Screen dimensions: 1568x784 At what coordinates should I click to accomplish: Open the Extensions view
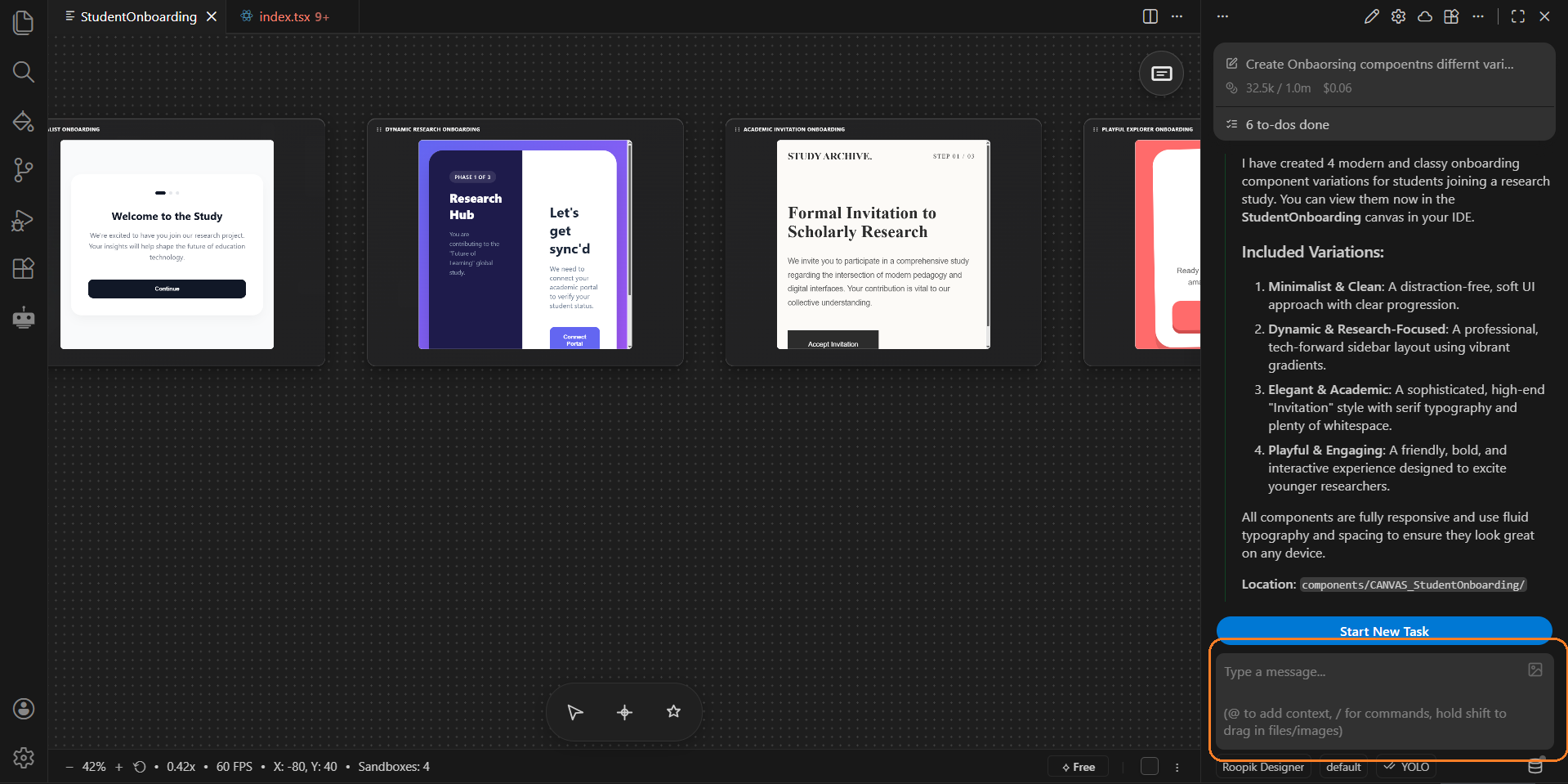(x=23, y=268)
